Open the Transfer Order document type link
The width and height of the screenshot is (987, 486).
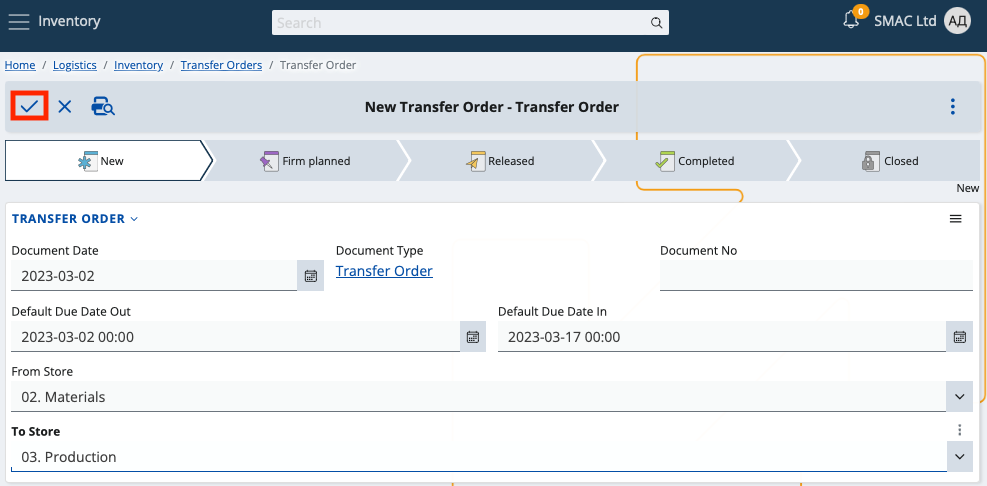tap(384, 271)
